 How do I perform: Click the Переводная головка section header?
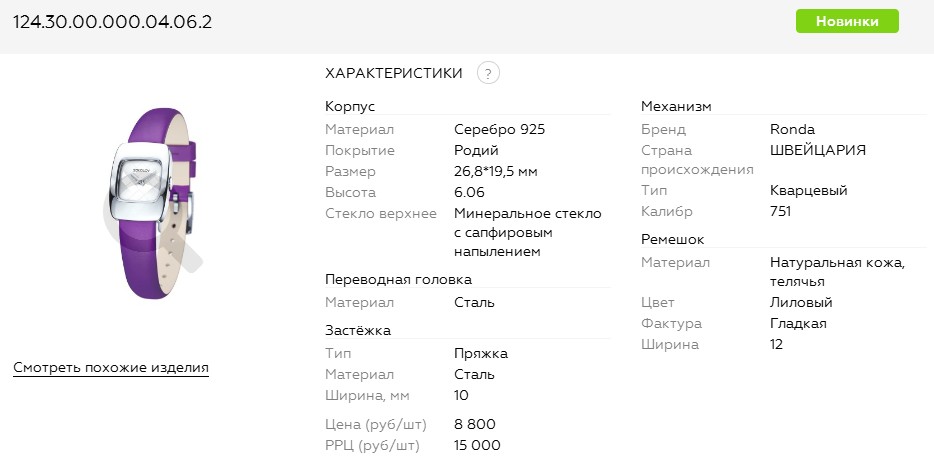pyautogui.click(x=398, y=279)
